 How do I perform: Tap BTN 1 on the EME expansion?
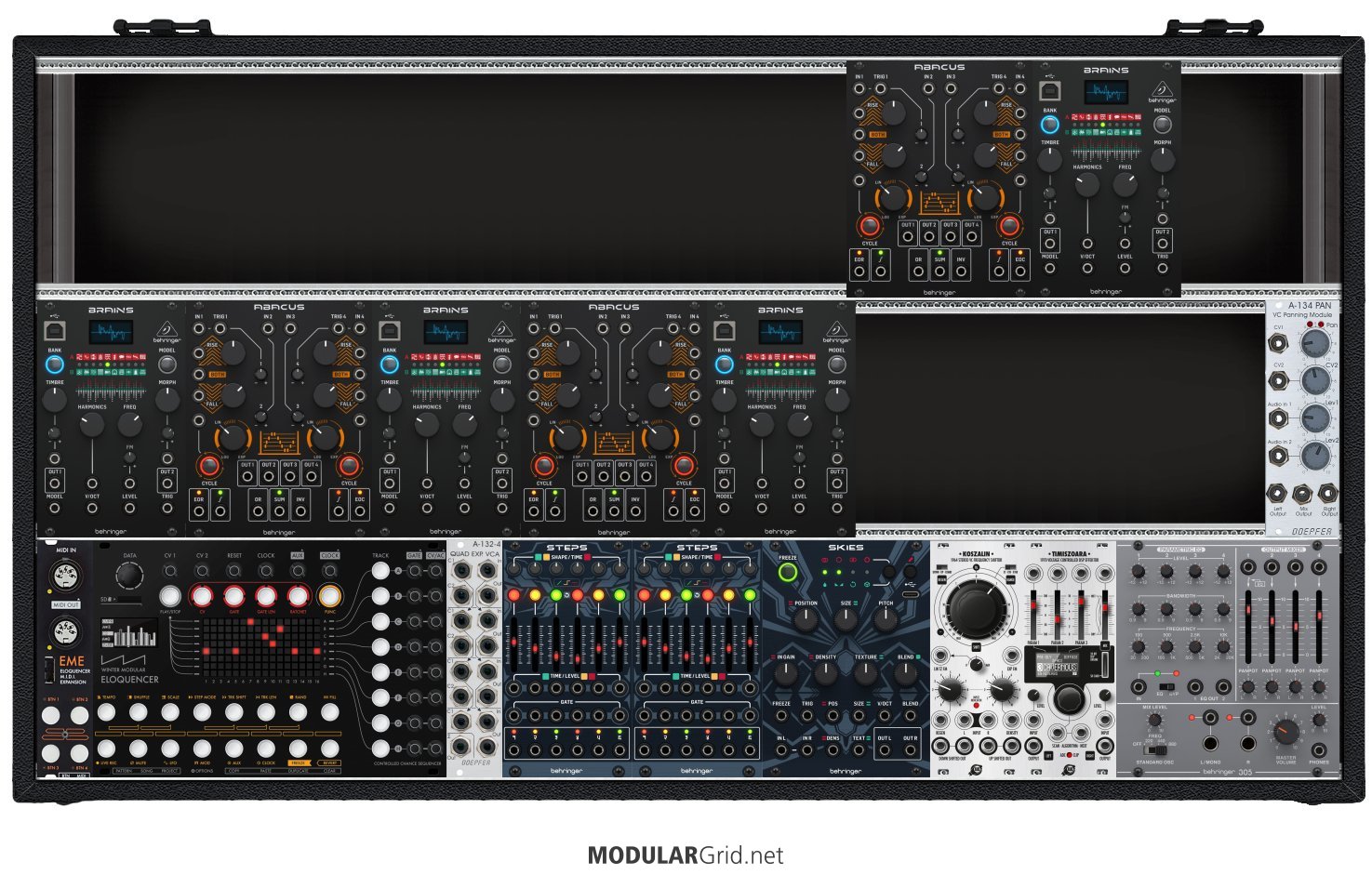50,715
